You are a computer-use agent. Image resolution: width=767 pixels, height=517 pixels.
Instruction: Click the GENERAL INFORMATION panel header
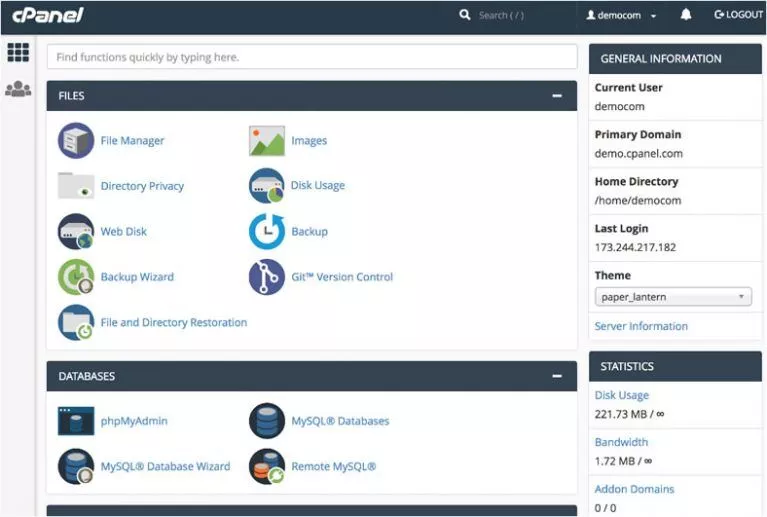(676, 59)
